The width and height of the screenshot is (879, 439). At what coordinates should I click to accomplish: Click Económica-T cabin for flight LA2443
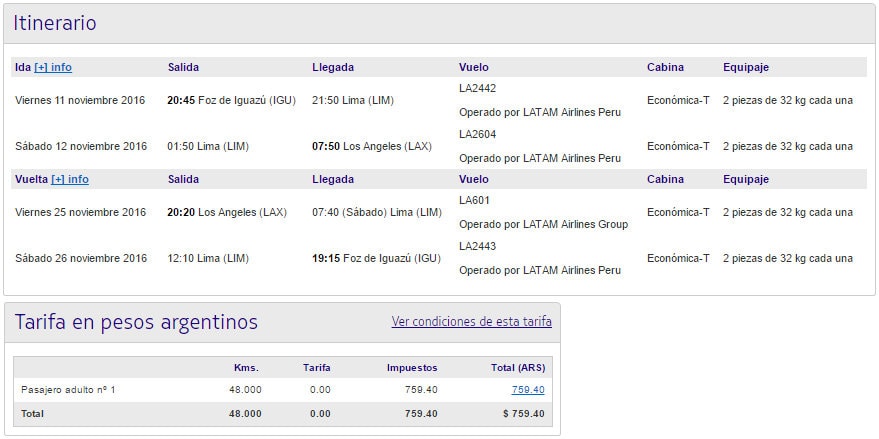[x=678, y=258]
